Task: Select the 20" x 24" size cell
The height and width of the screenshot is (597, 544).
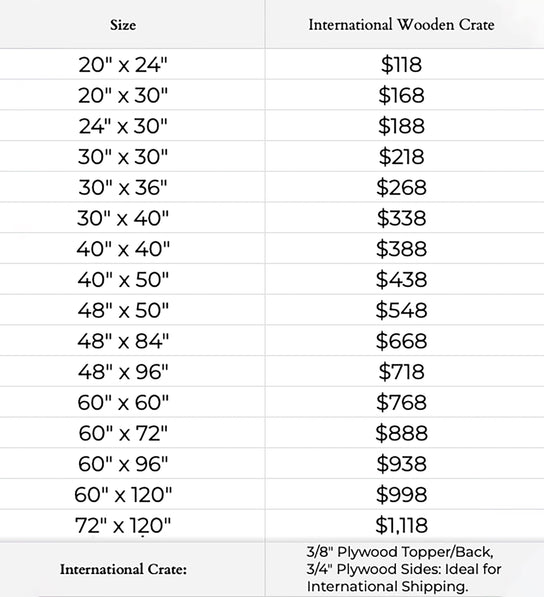Action: (x=123, y=65)
